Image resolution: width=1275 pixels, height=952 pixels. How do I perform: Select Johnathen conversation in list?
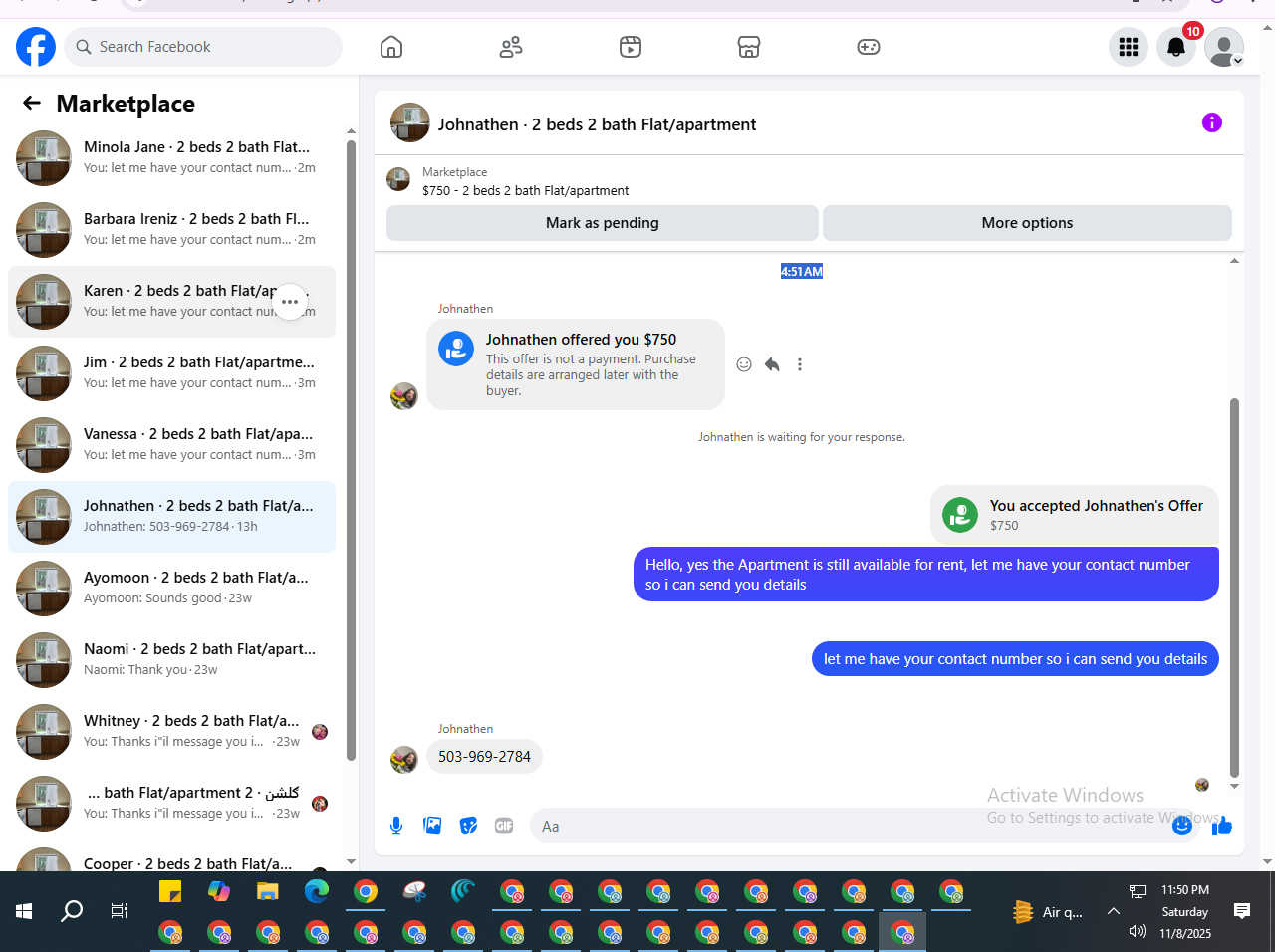pyautogui.click(x=171, y=517)
